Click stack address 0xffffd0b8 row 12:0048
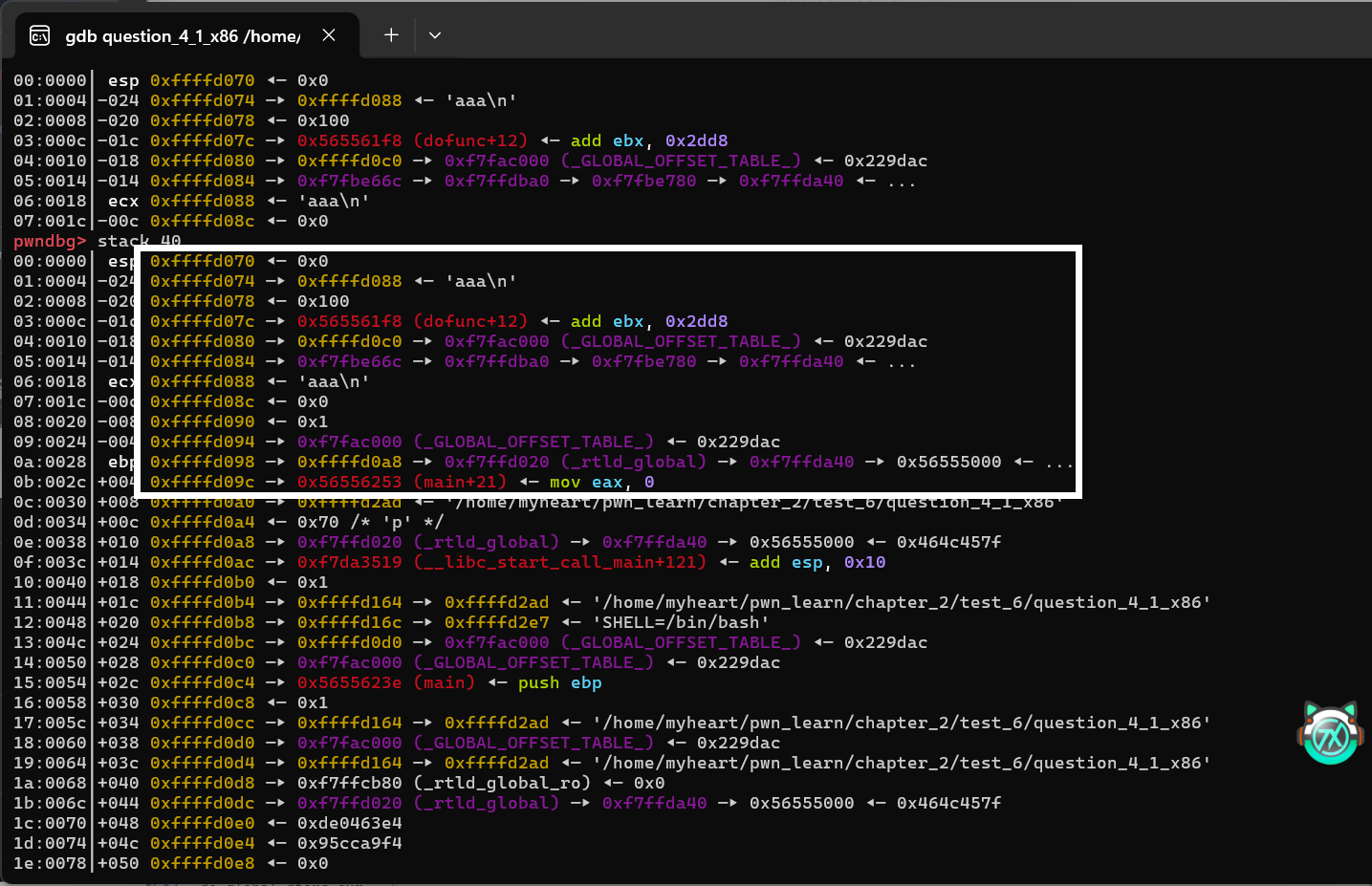 pos(203,622)
